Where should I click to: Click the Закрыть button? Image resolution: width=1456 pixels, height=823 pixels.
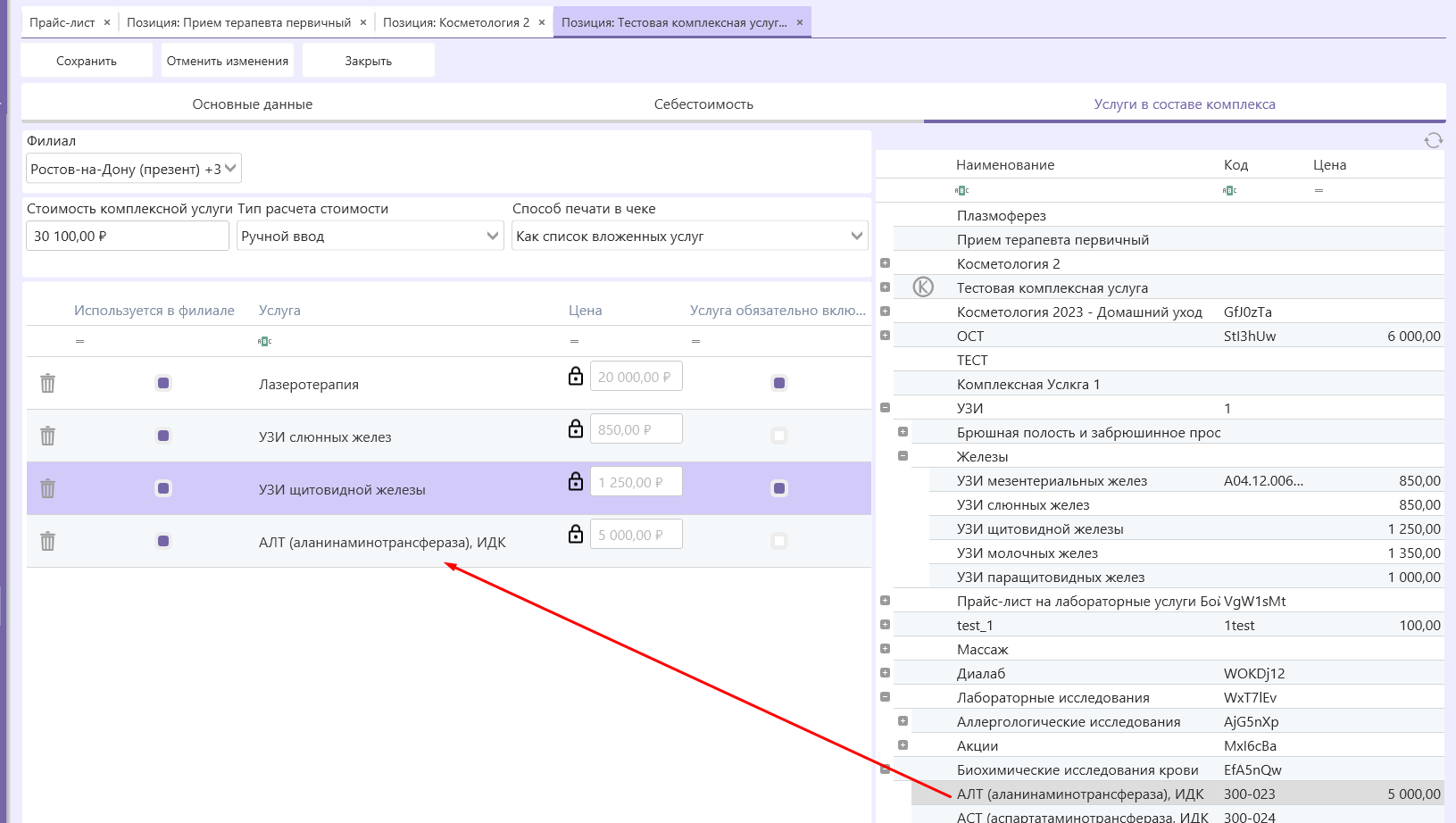[369, 61]
